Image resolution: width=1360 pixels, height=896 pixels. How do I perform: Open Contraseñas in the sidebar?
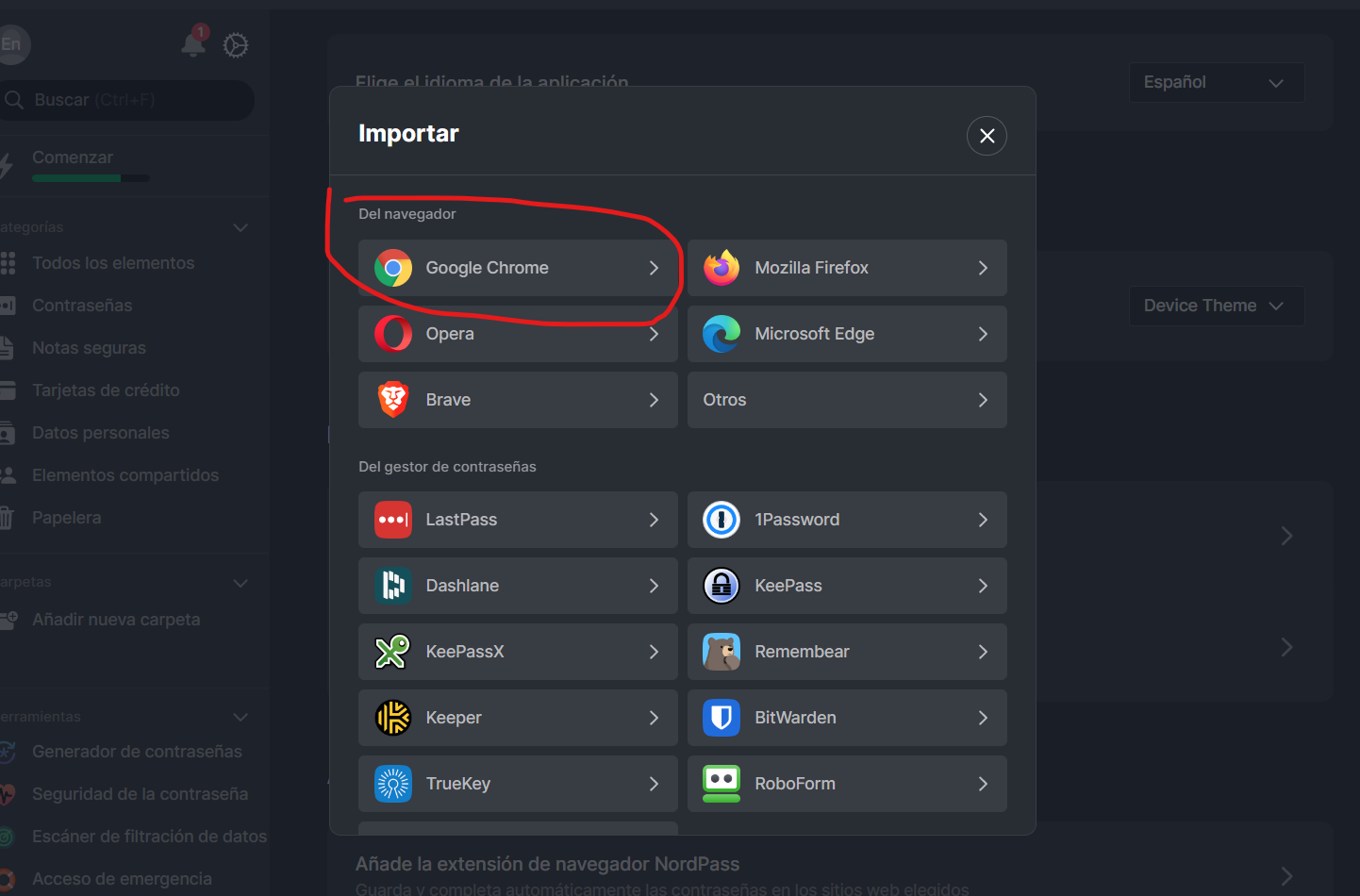[x=82, y=306]
